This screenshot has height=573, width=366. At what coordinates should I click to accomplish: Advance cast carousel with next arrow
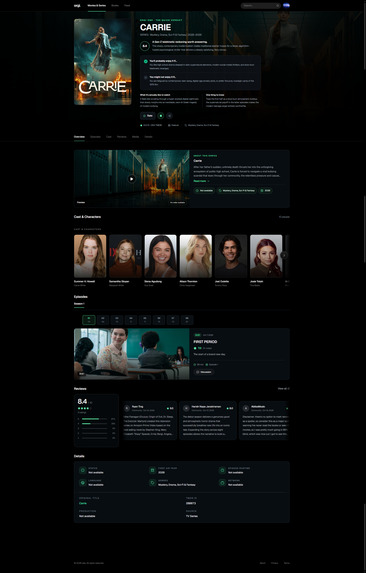tap(284, 255)
